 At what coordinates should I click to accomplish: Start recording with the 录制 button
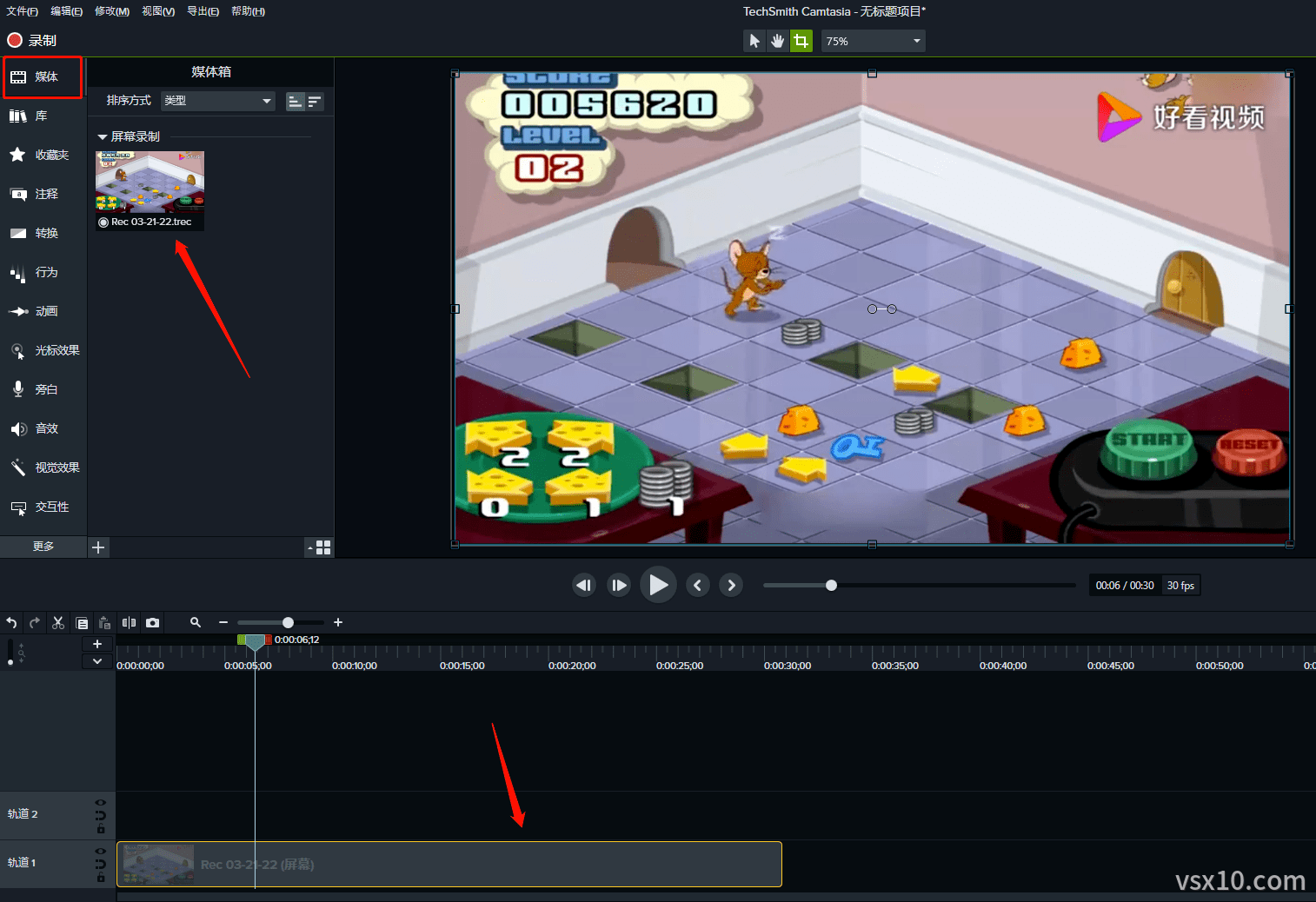click(x=31, y=40)
